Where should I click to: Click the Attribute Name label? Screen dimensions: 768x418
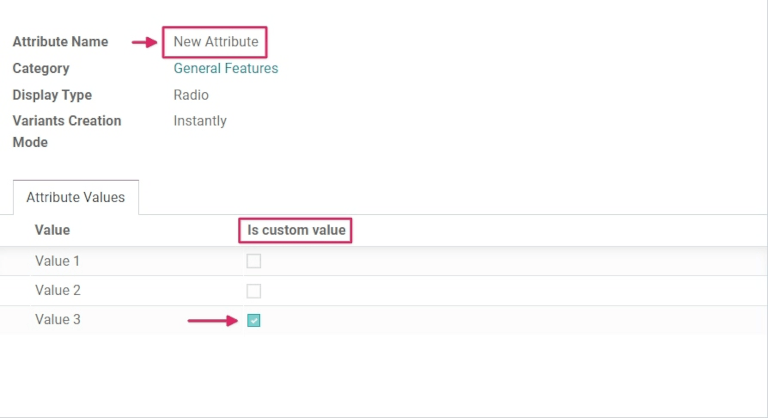(60, 42)
